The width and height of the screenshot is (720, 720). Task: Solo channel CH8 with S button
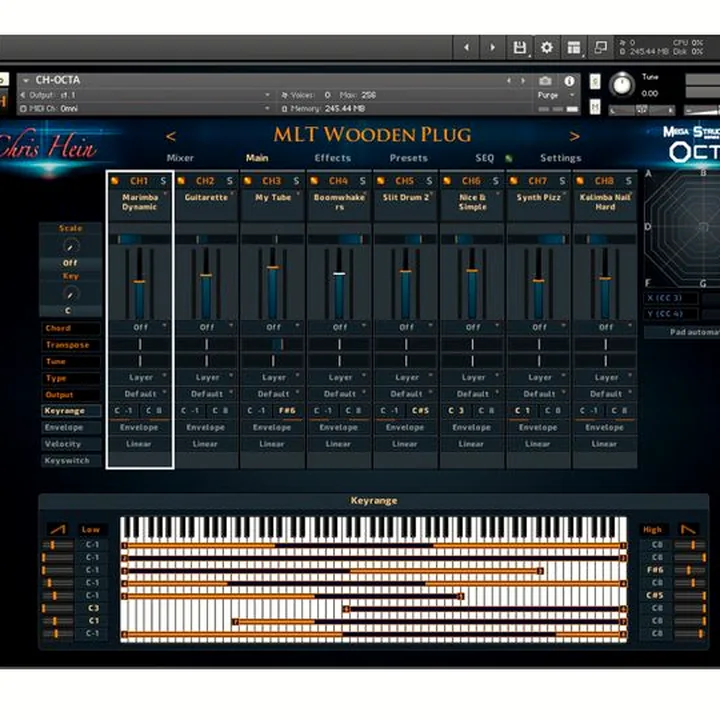(x=629, y=181)
